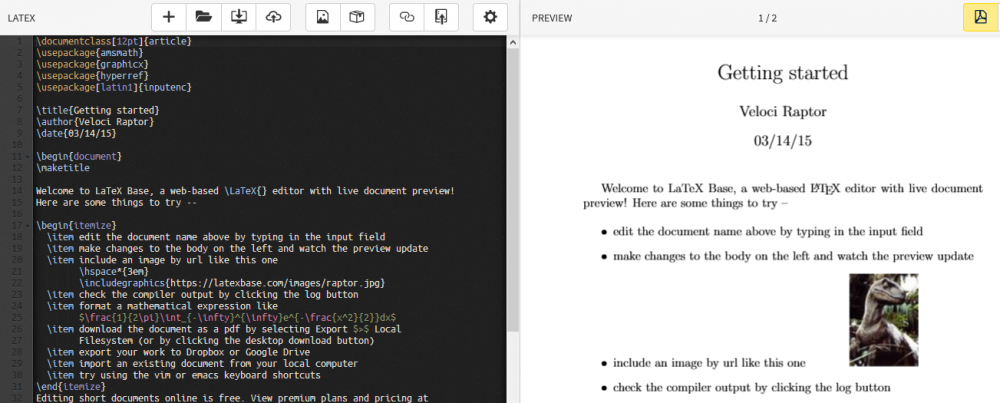1000x403 pixels.
Task: Place cursor on the \author{Veloci Raptor} line
Action: pos(94,121)
